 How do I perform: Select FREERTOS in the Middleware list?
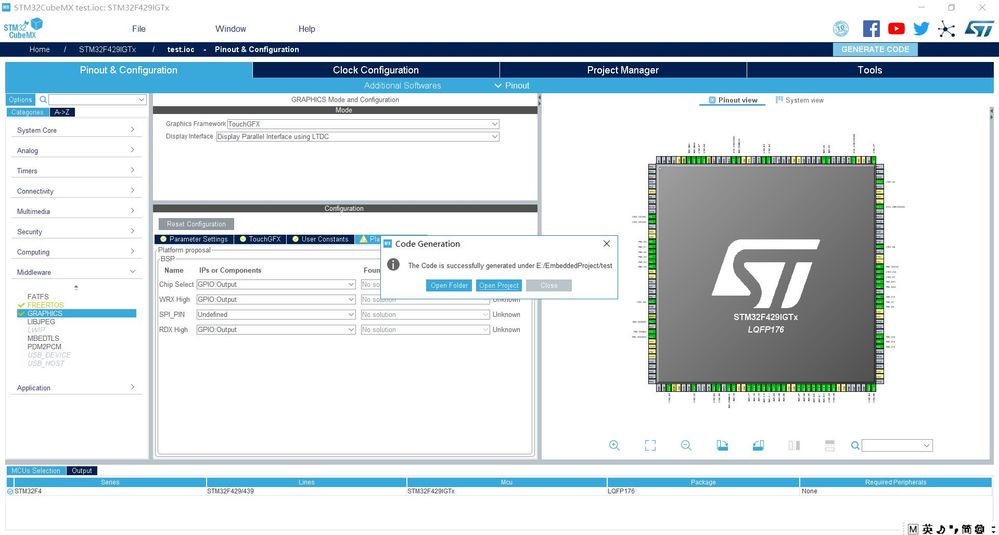click(x=45, y=305)
